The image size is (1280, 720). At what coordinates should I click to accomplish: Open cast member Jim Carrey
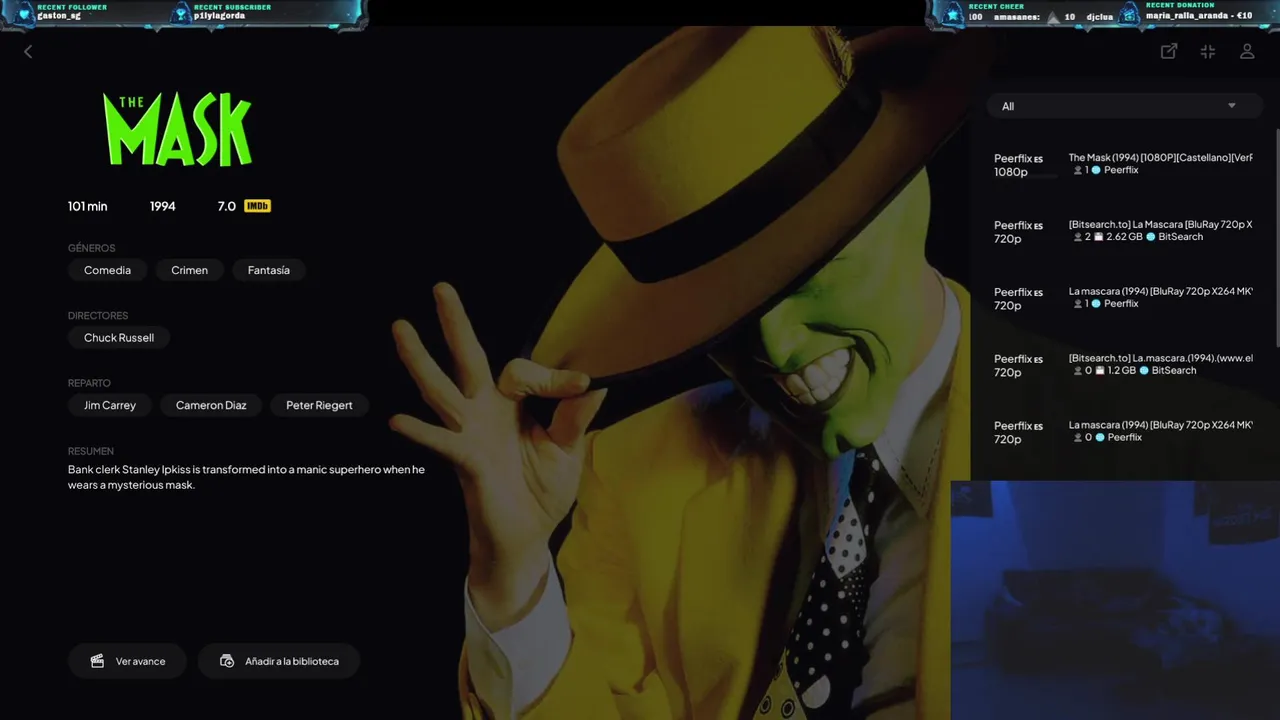click(110, 405)
